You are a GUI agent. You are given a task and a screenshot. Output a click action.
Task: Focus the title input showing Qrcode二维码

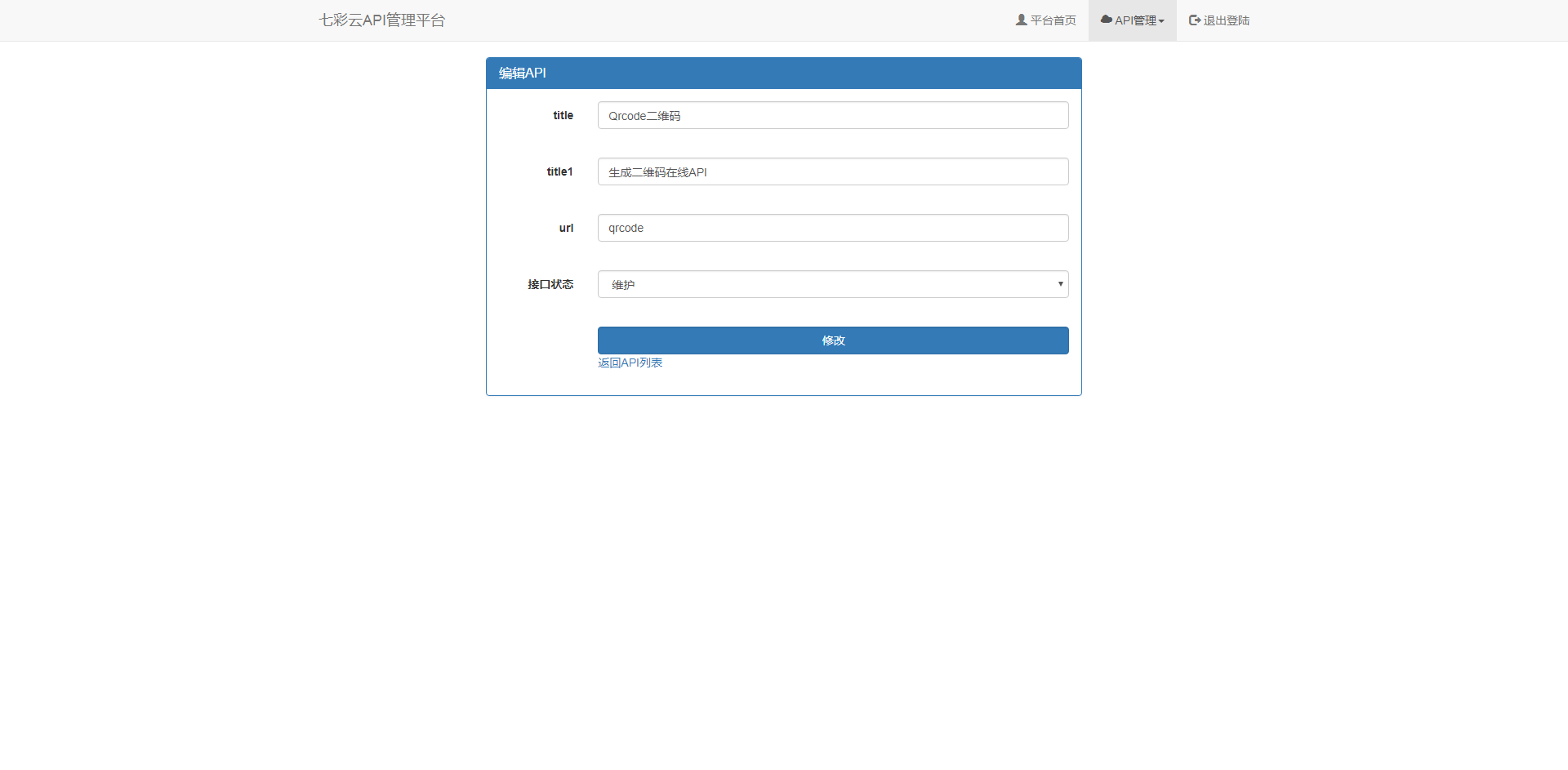tap(832, 115)
